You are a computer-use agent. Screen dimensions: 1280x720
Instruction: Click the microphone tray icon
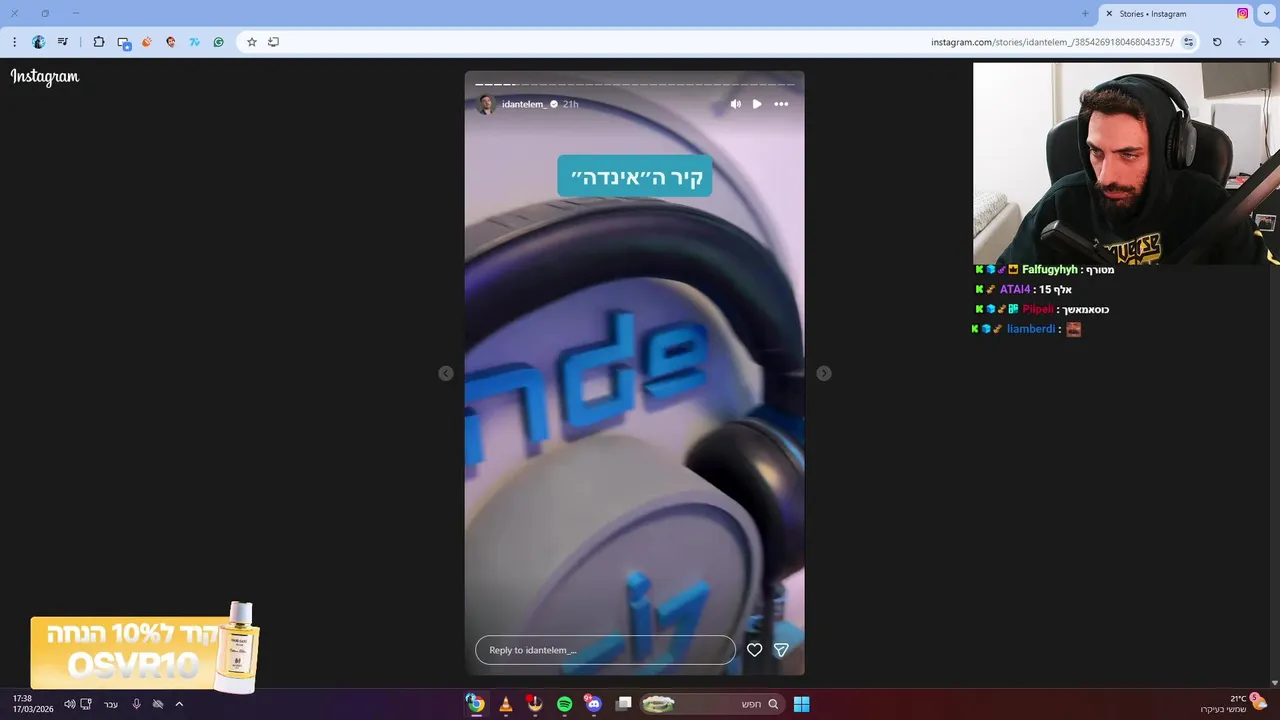point(137,704)
